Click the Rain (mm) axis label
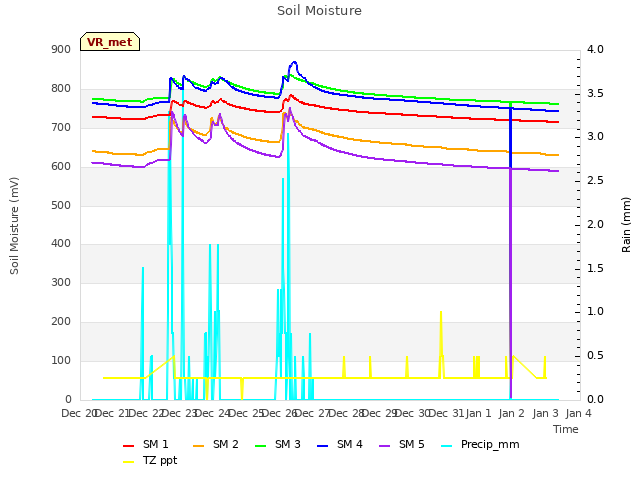The height and width of the screenshot is (480, 640). click(626, 225)
